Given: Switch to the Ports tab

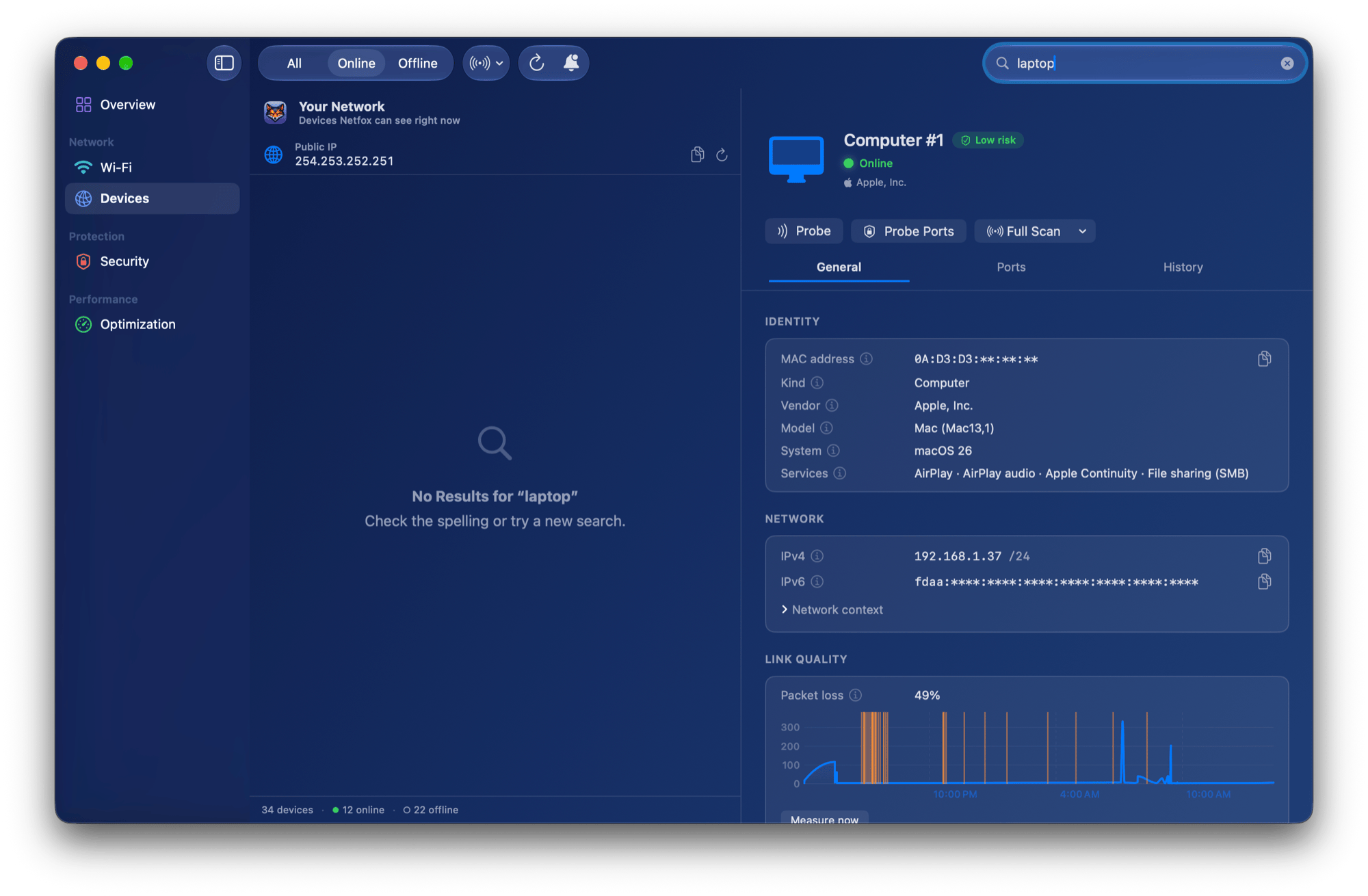Looking at the screenshot, I should (1011, 267).
